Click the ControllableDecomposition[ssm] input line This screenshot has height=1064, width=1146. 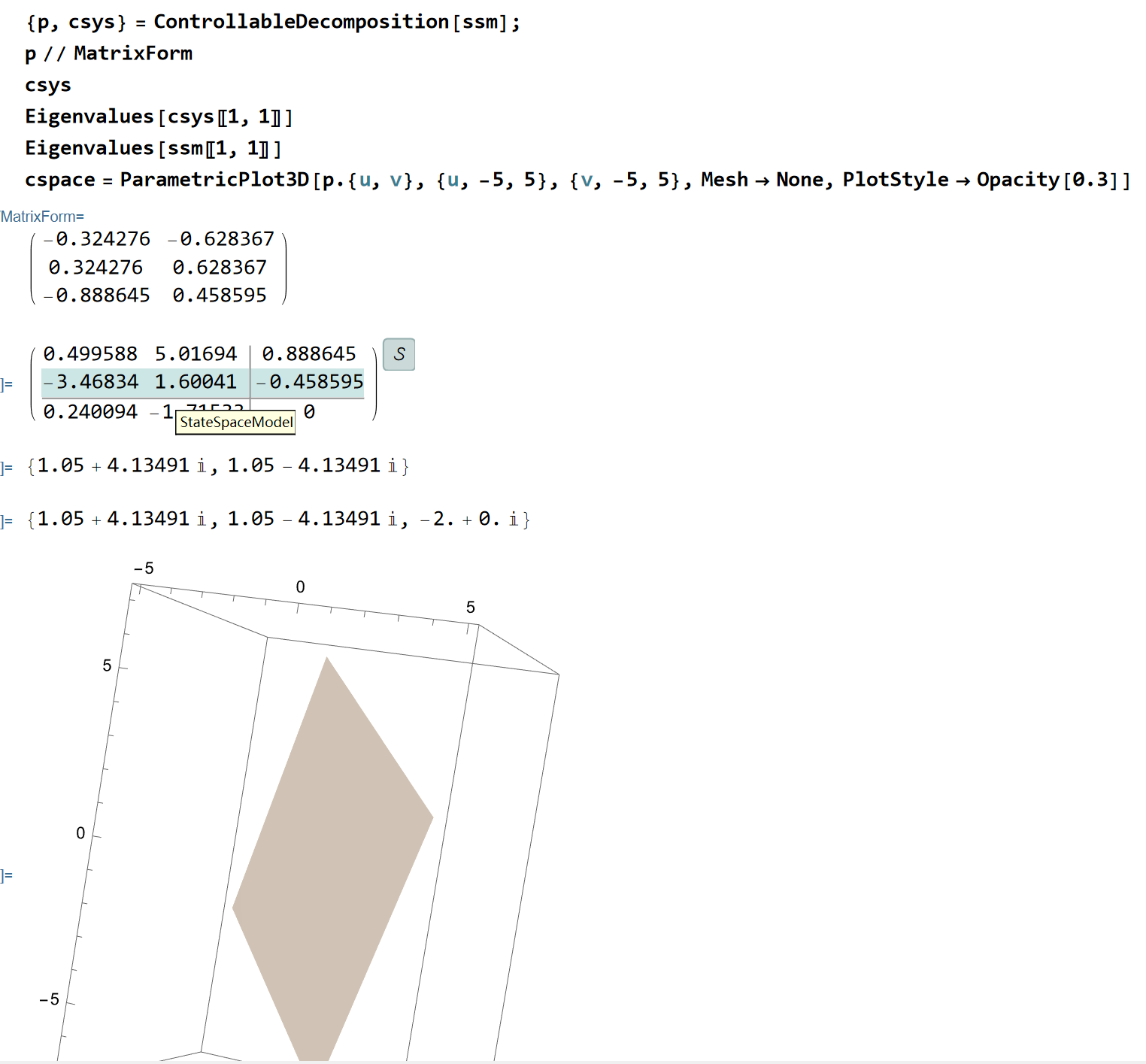pos(273,22)
